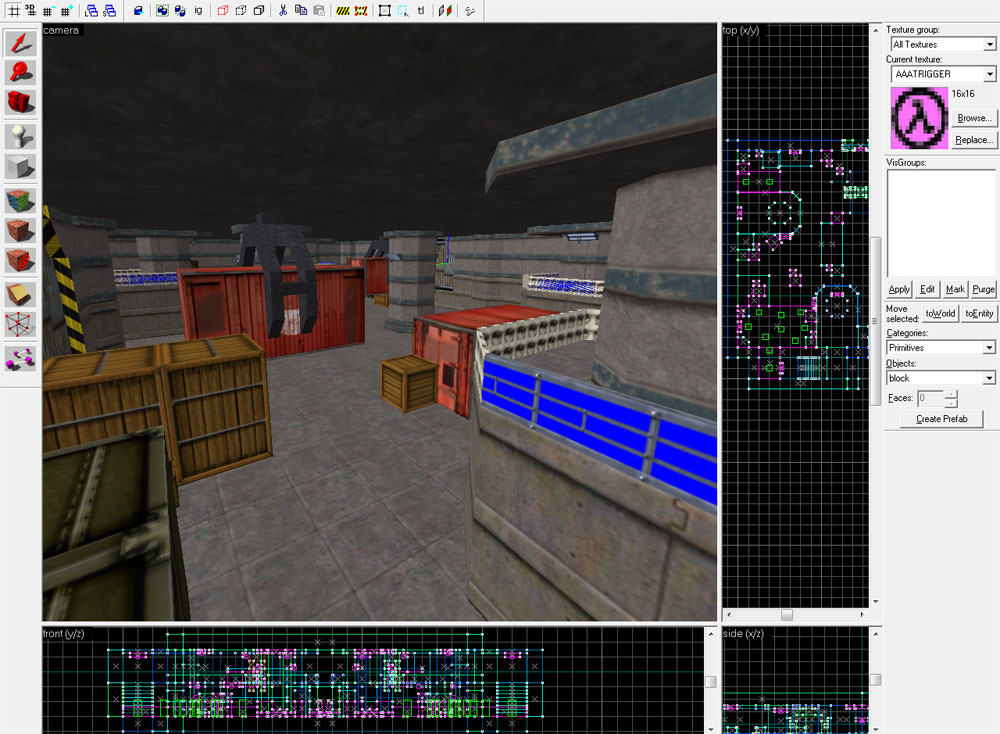This screenshot has height=734, width=1000.
Task: Click the VisGroups Edit button
Action: [927, 290]
